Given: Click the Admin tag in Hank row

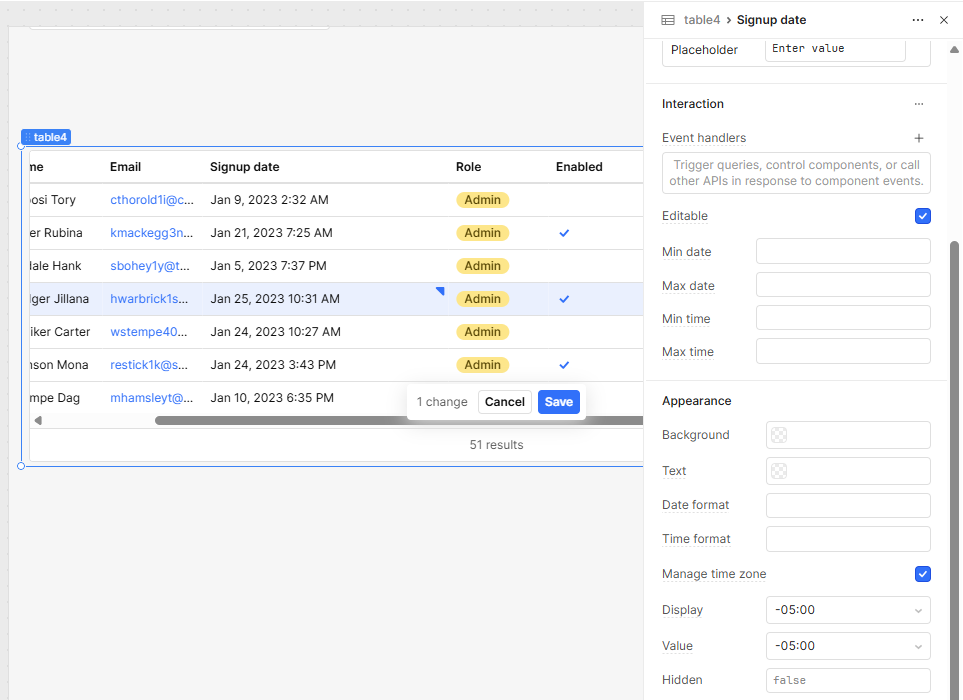Looking at the screenshot, I should pos(482,266).
